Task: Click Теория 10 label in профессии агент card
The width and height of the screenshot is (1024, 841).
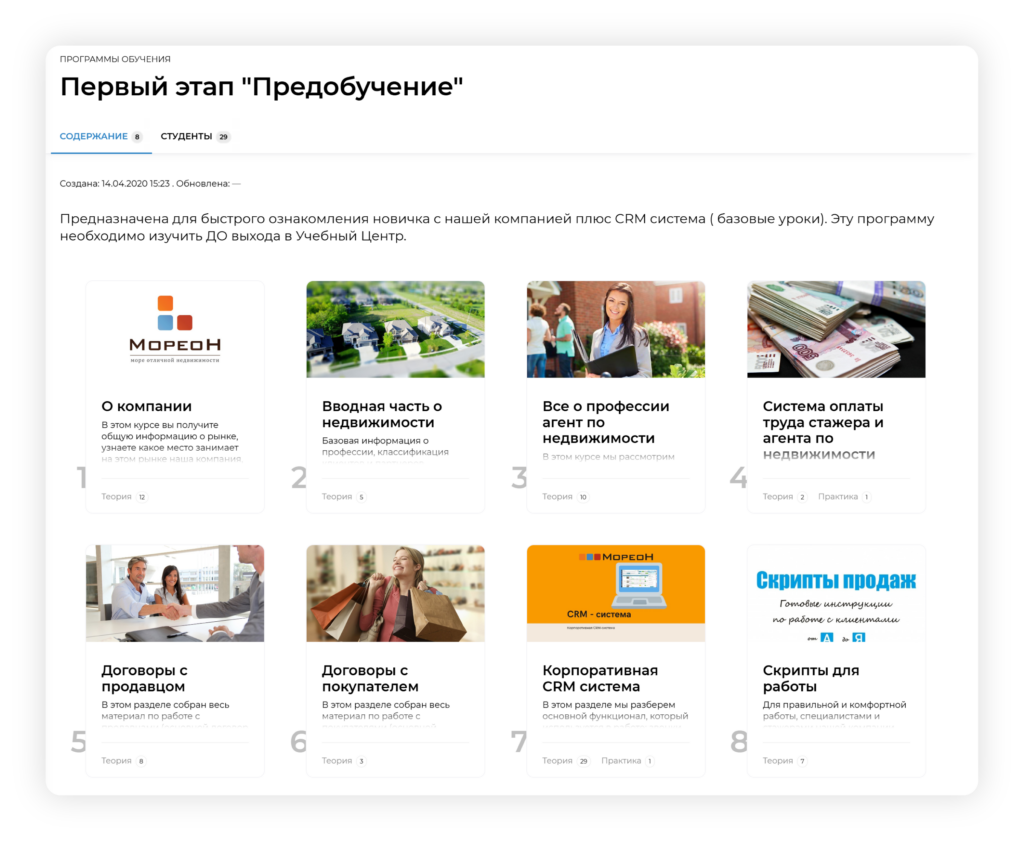Action: [565, 497]
